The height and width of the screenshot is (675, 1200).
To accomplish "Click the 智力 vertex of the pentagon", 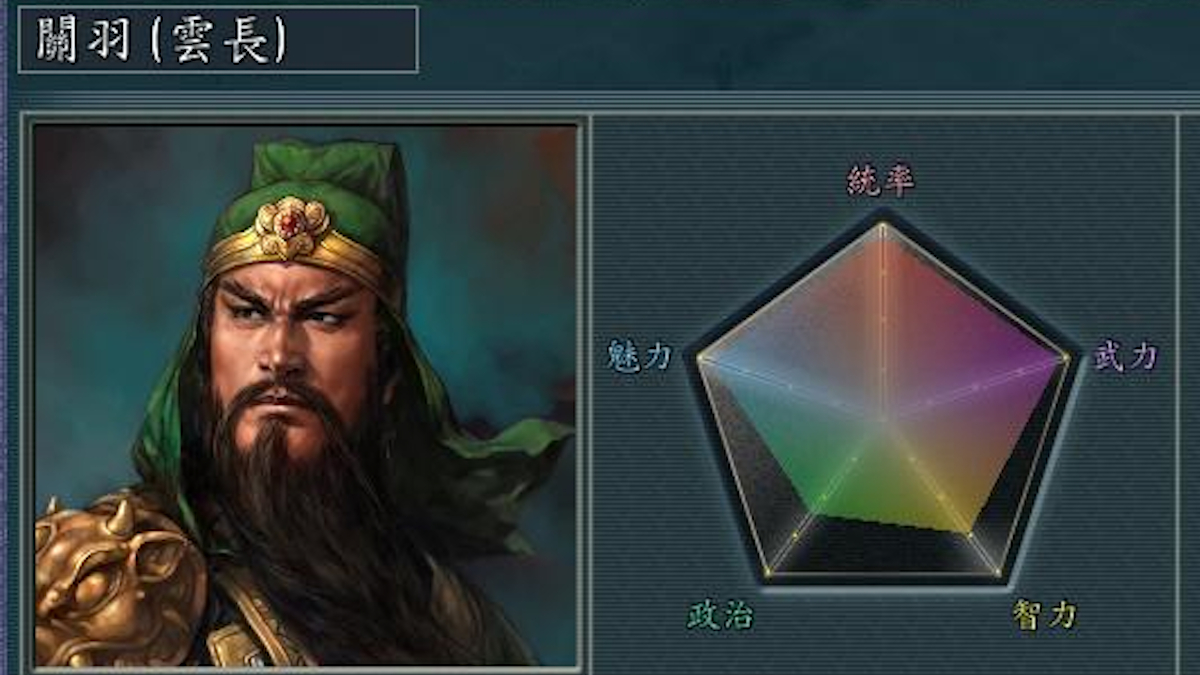I will [x=996, y=573].
